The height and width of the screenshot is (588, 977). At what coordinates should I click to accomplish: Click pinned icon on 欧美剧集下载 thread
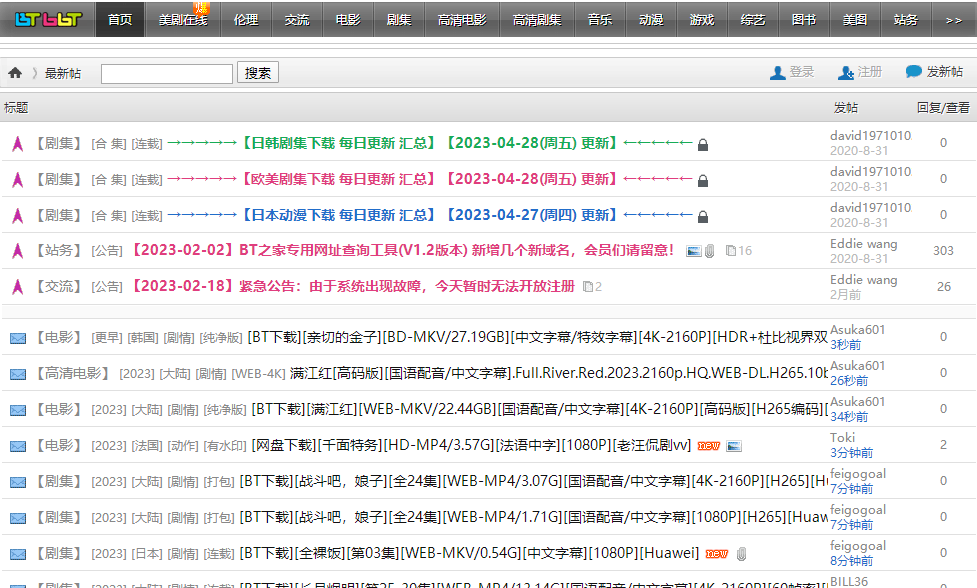click(17, 180)
